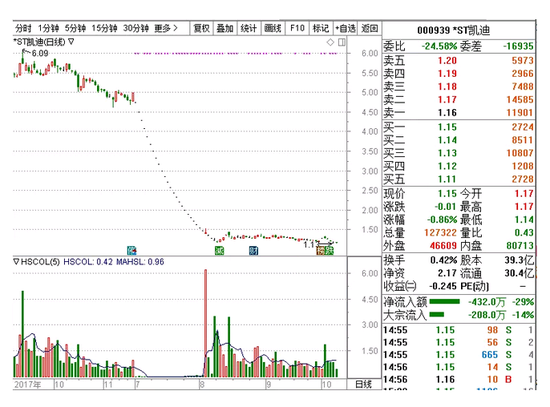
Task: Click the 买五 price 1.11
Action: tap(447, 179)
